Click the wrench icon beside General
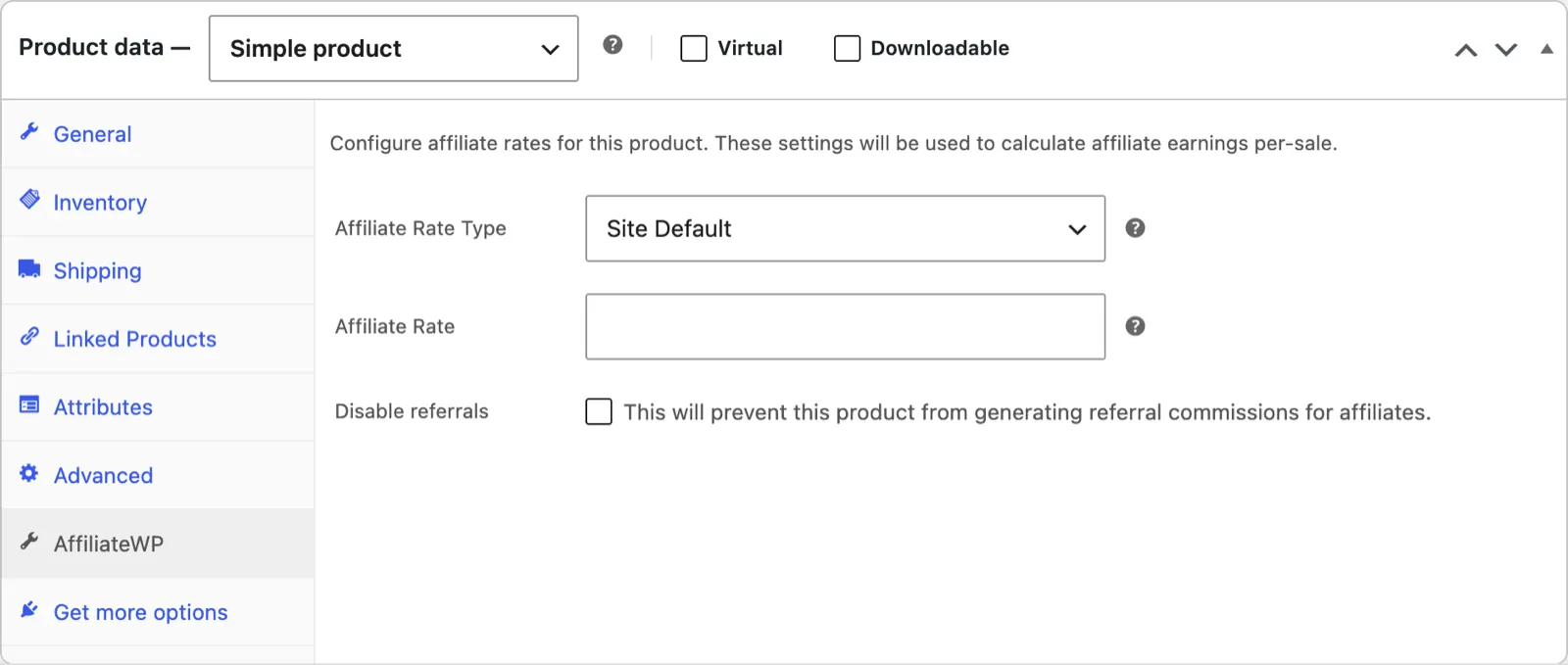 [29, 131]
